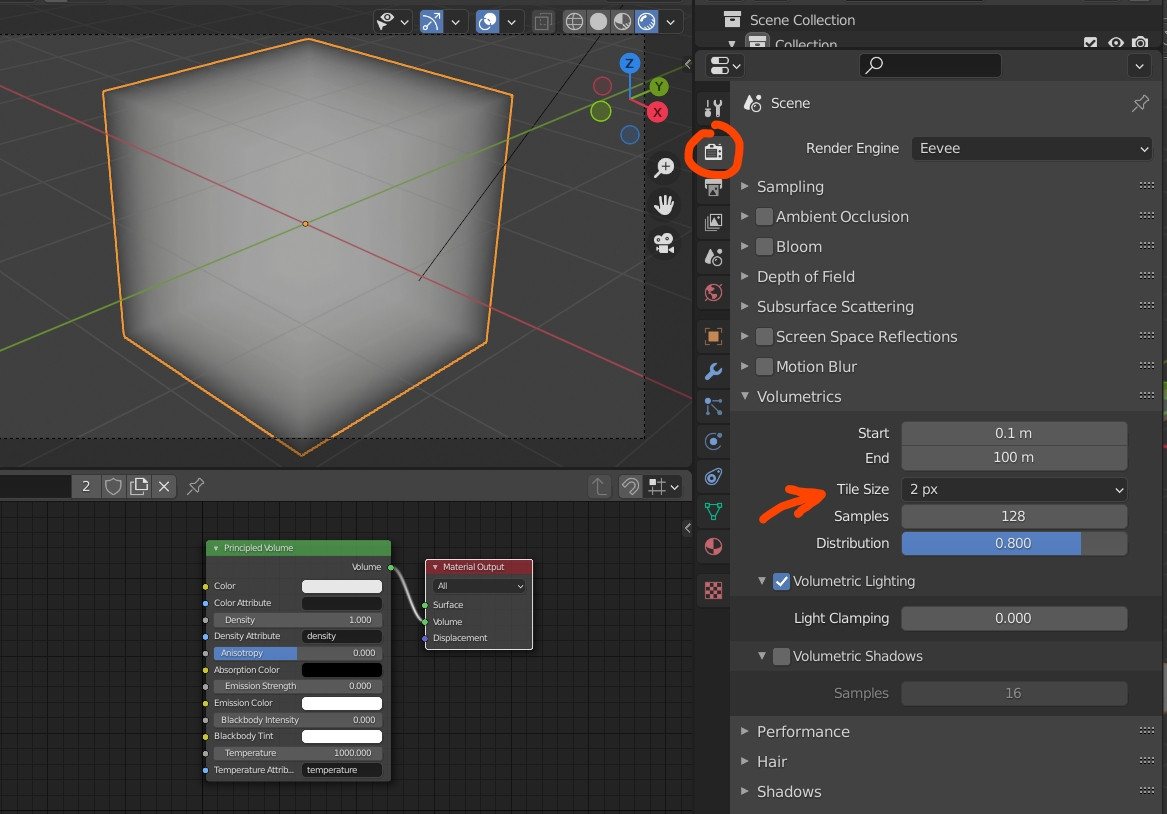
Task: Open the Physics Properties tab
Action: pos(713,441)
